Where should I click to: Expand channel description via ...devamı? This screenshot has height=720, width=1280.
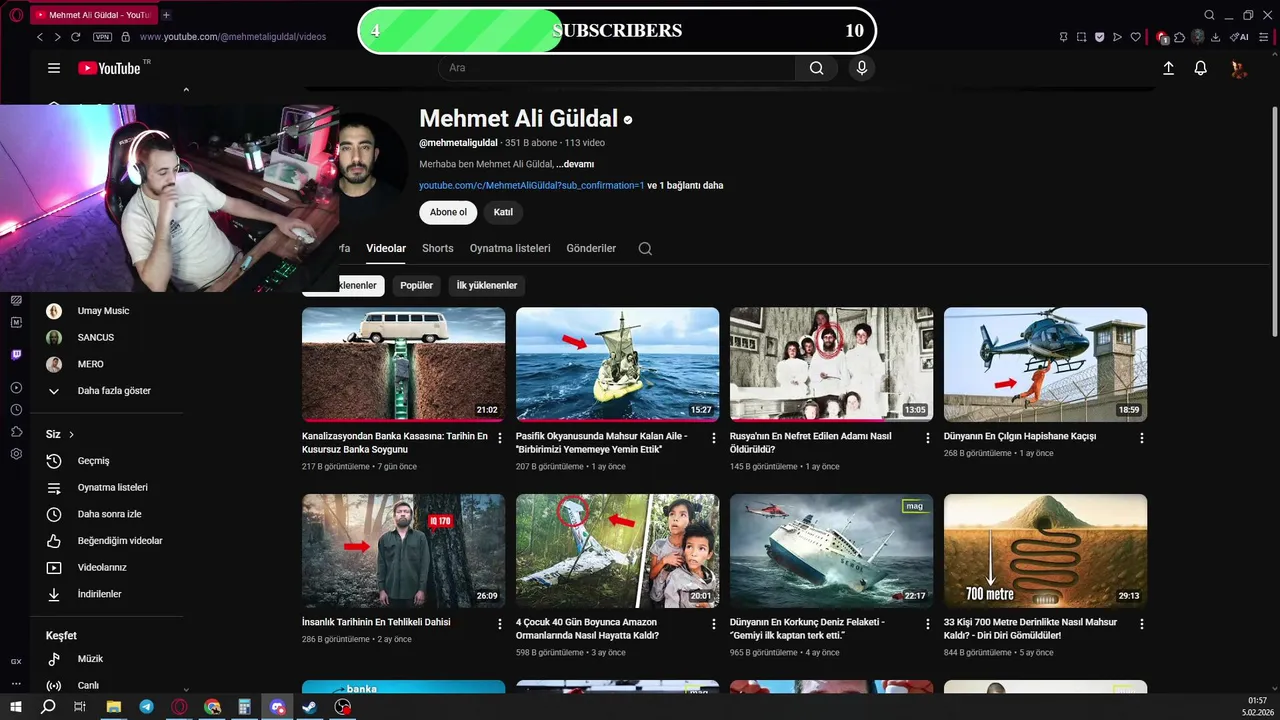point(575,164)
